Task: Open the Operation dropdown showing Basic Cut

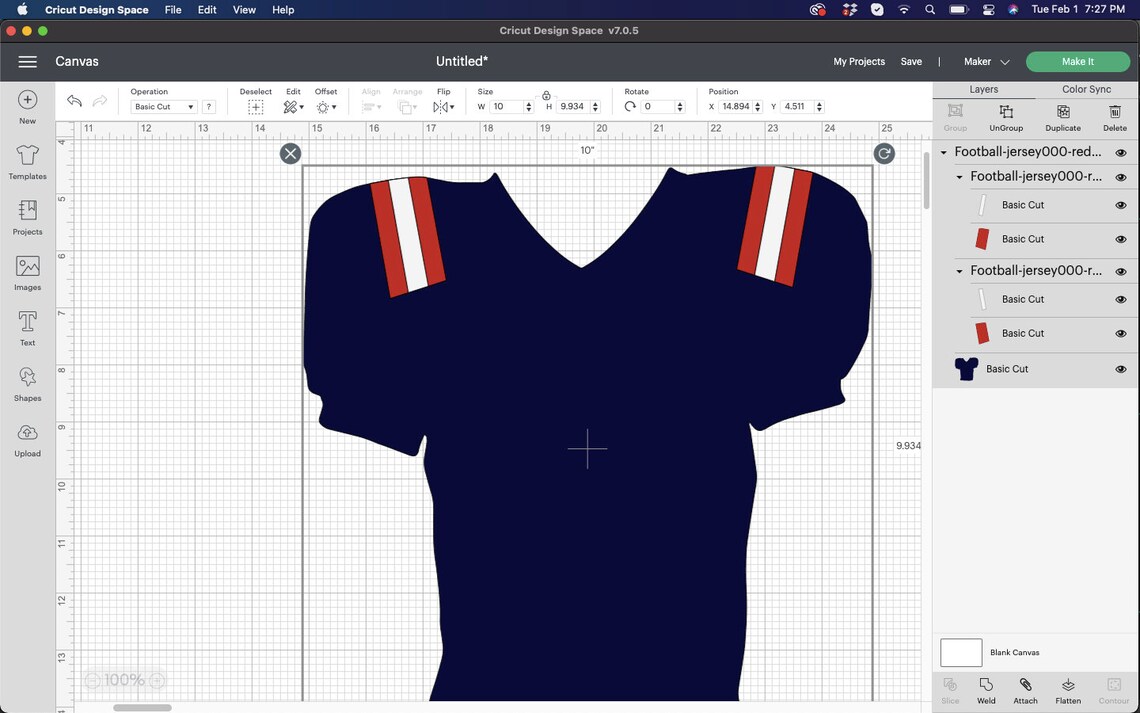Action: 163,106
